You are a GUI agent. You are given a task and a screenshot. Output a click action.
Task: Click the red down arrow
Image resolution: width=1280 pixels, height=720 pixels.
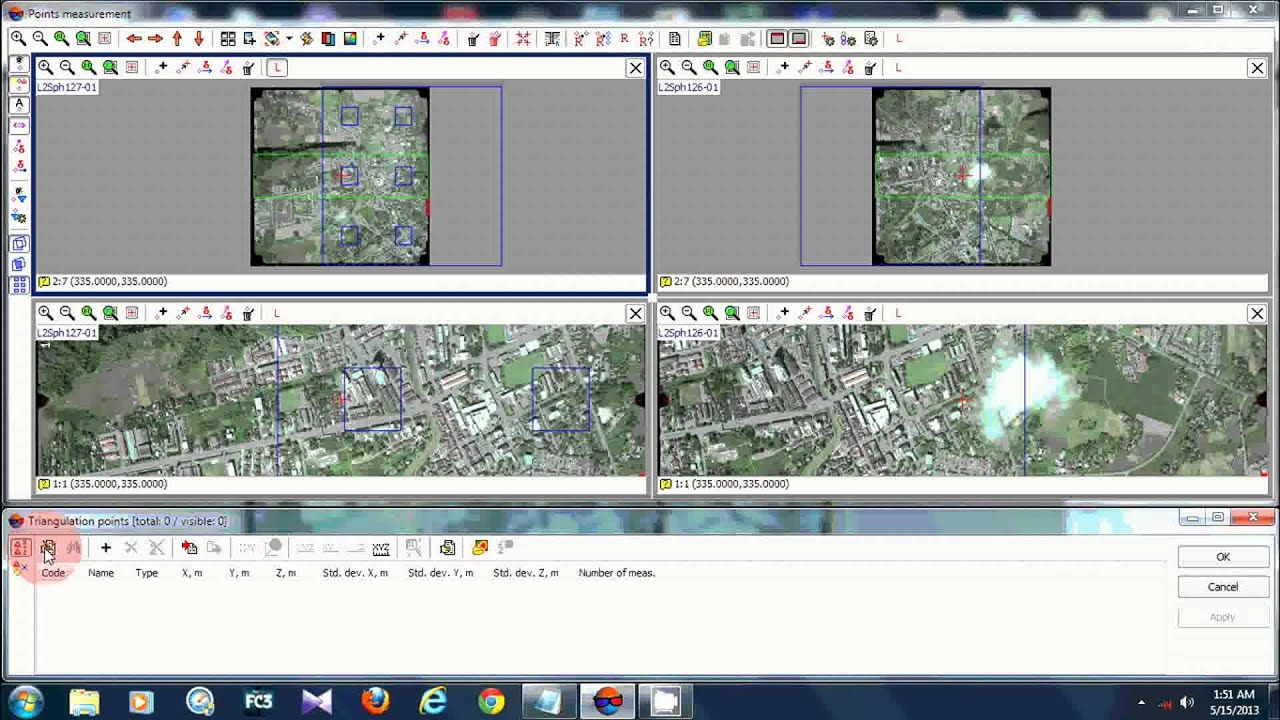[x=199, y=38]
